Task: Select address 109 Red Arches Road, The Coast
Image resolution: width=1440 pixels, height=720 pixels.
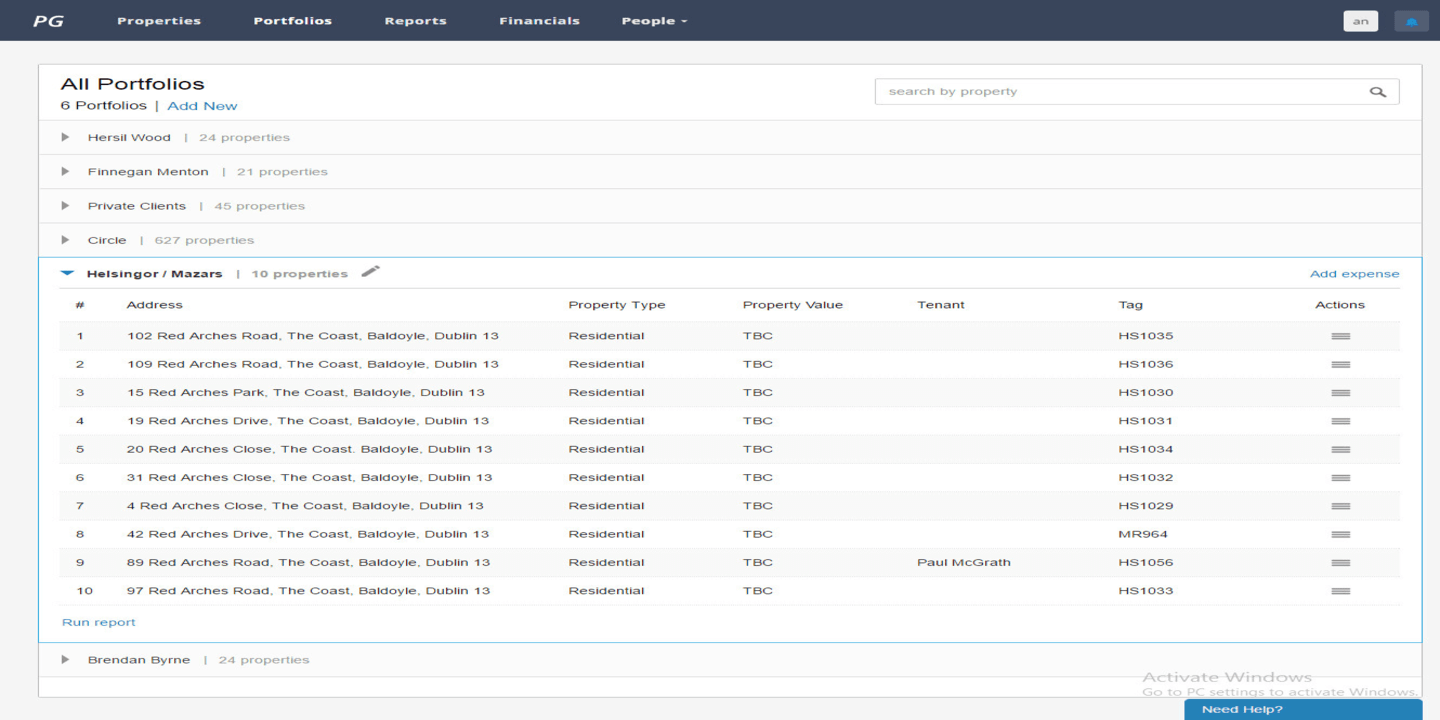Action: (313, 364)
